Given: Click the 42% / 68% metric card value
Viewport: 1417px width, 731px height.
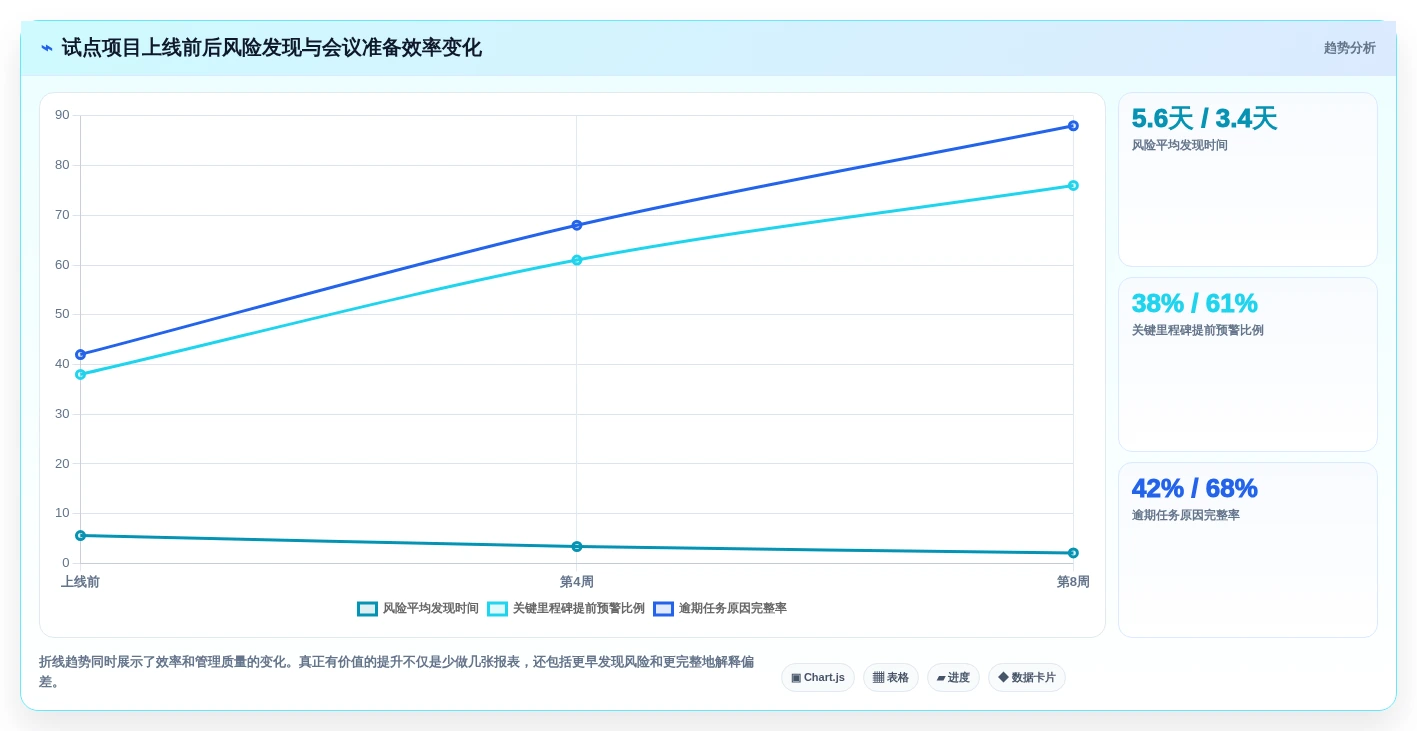Looking at the screenshot, I should [x=1194, y=488].
